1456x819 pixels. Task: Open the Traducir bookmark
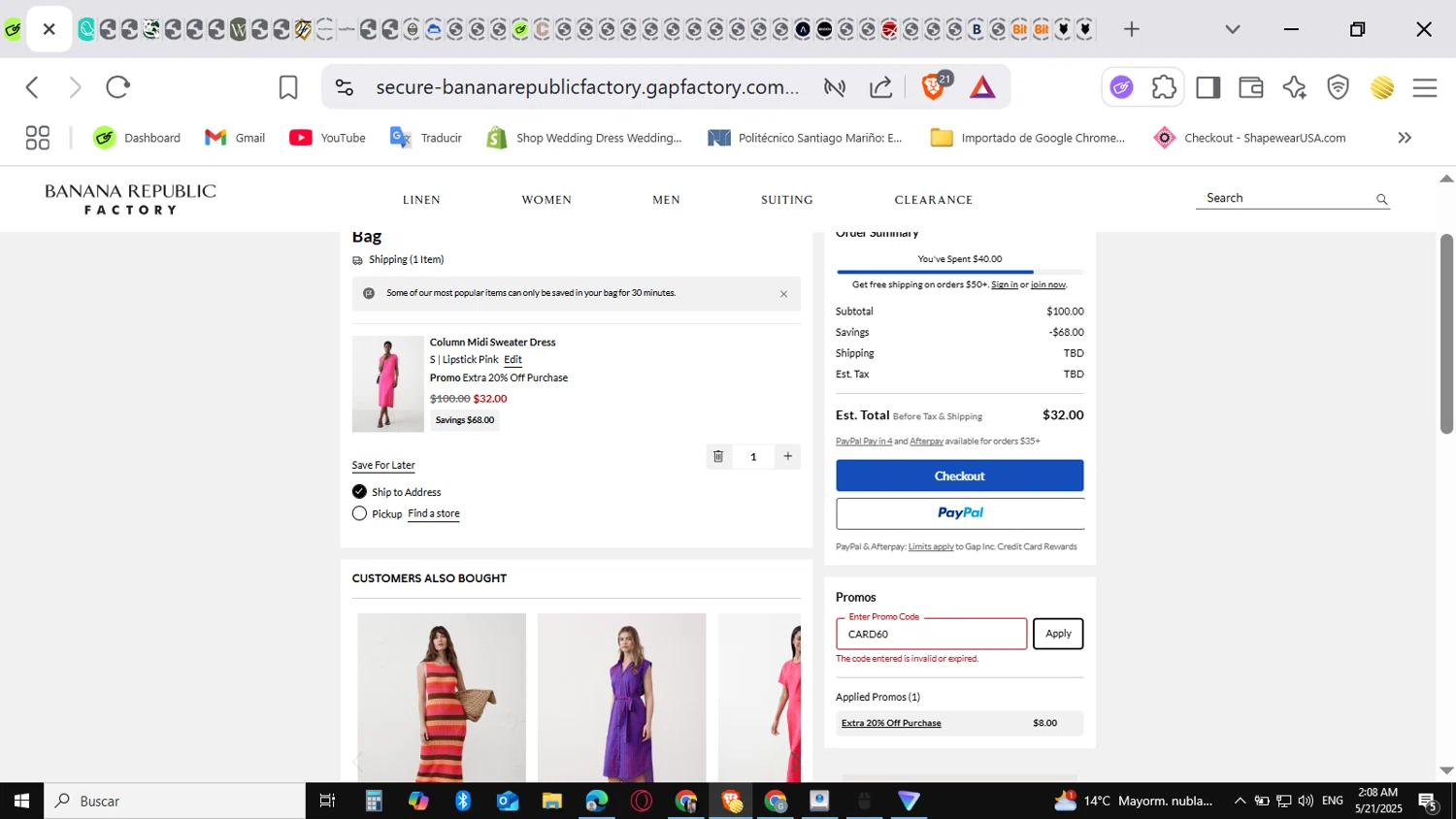(426, 138)
